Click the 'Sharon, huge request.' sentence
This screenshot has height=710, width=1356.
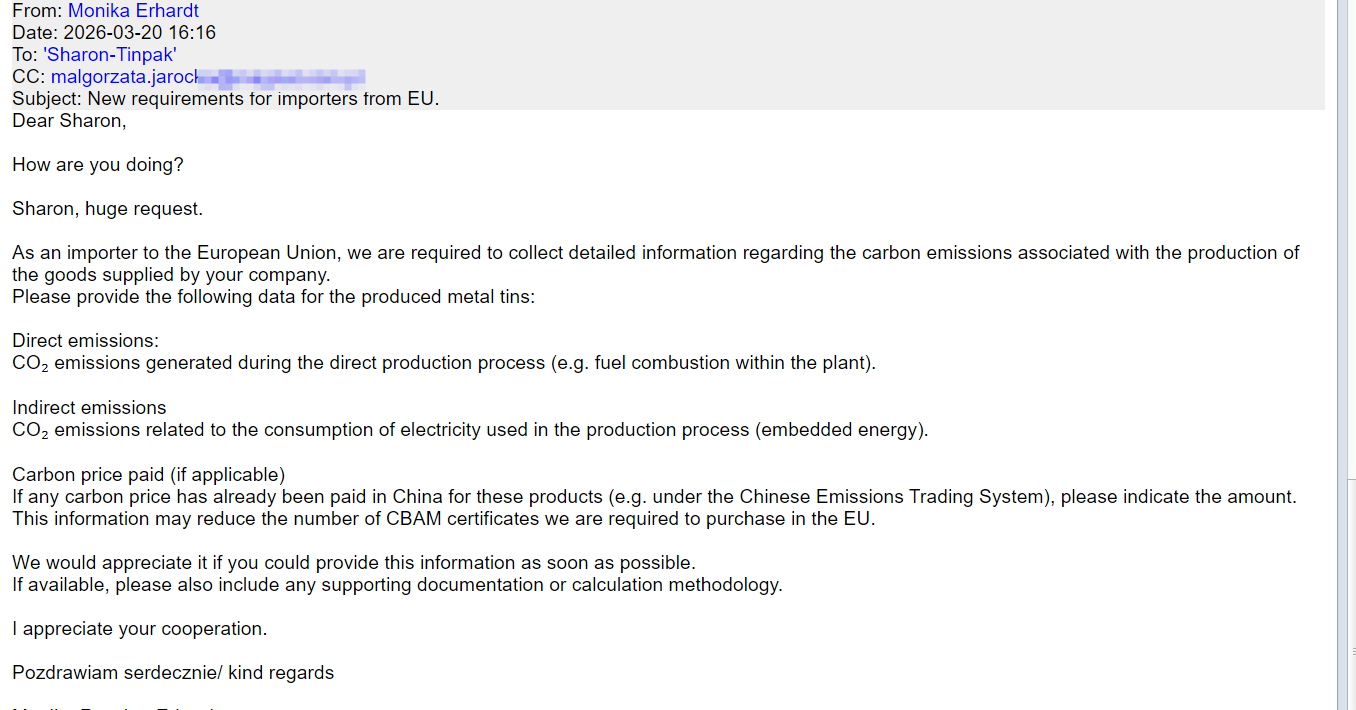[x=107, y=209]
